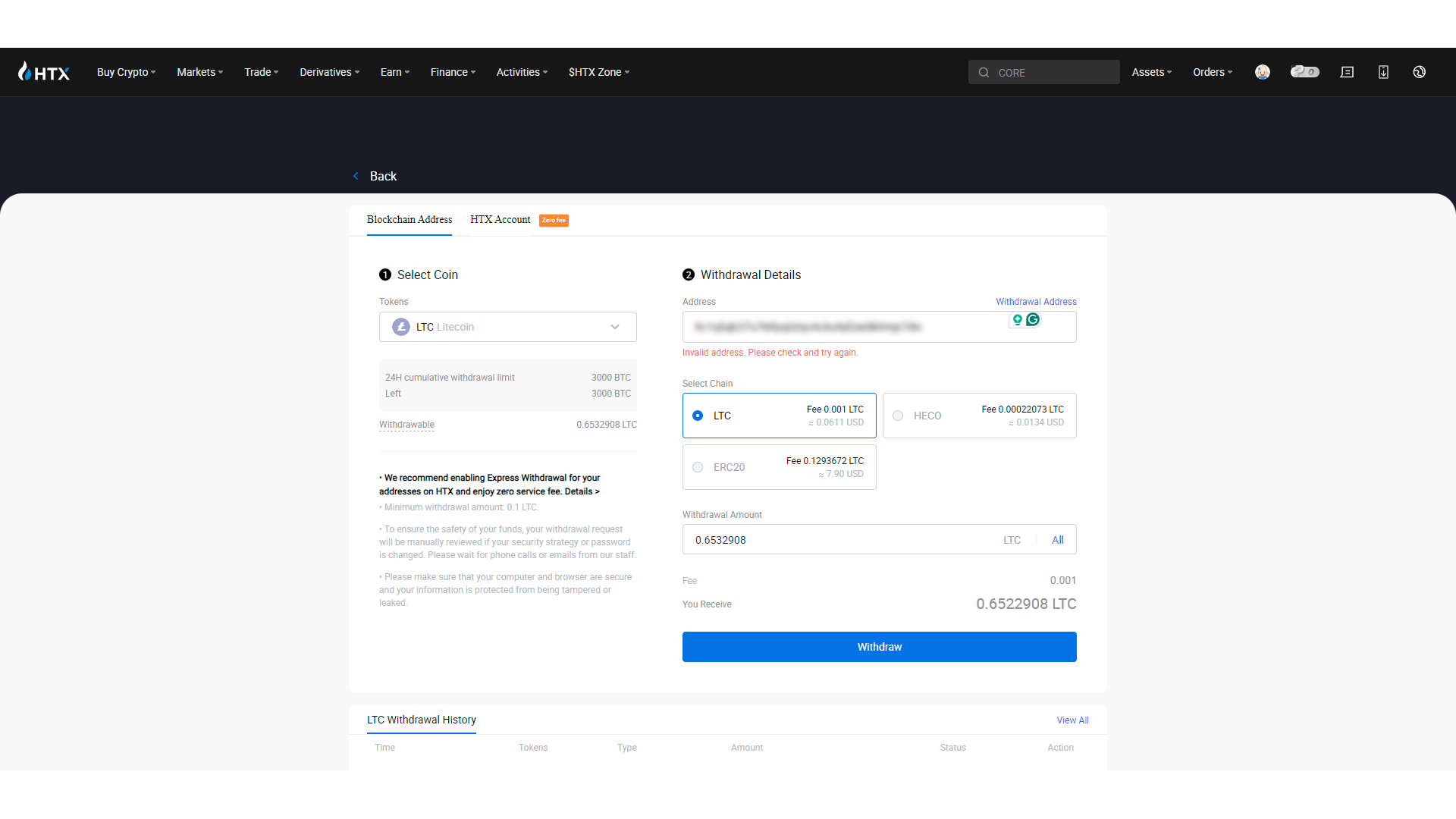The width and height of the screenshot is (1456, 819).
Task: Click the 0.6532908 LTC withdrawable value
Action: [607, 425]
